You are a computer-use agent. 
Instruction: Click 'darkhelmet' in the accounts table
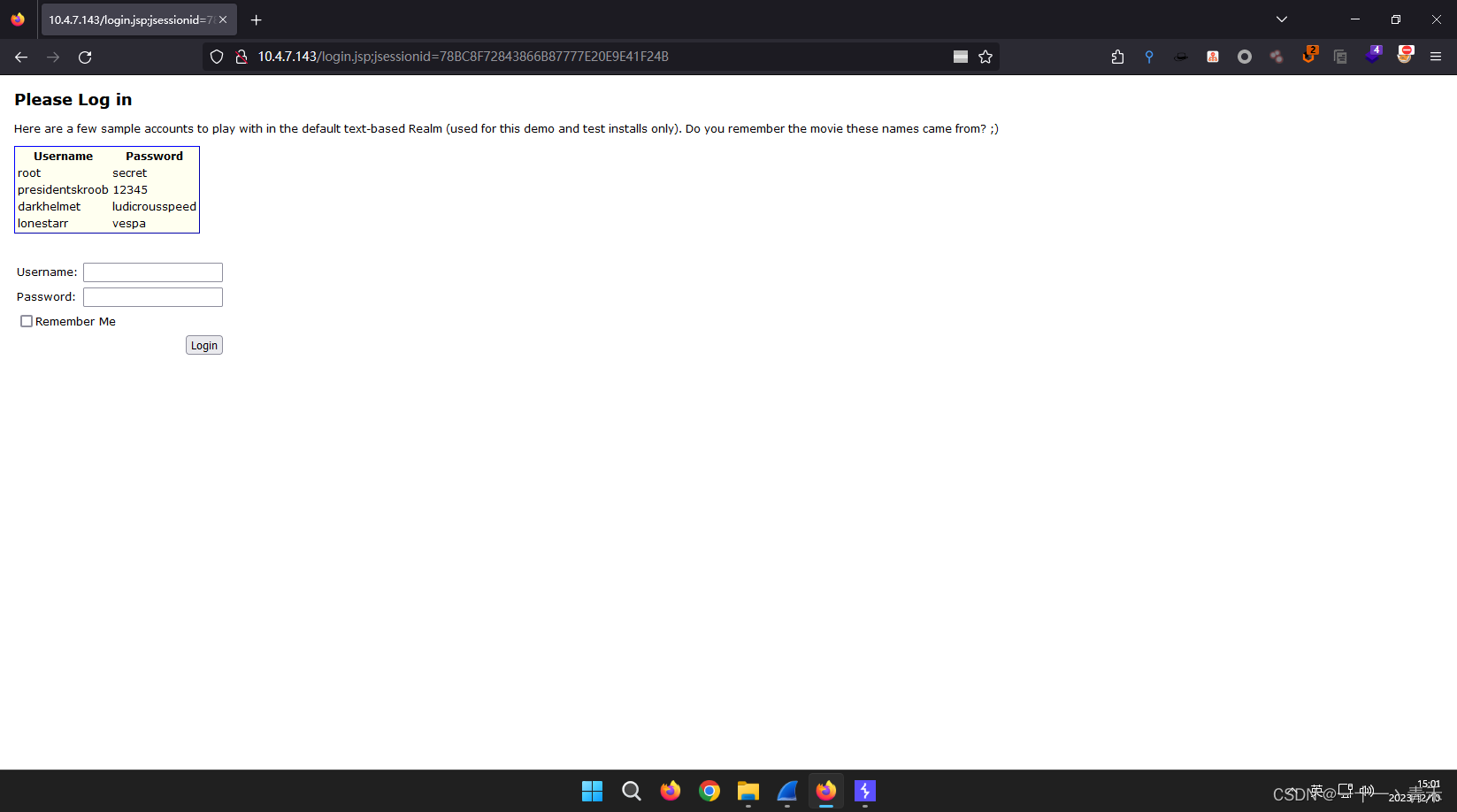(x=50, y=207)
